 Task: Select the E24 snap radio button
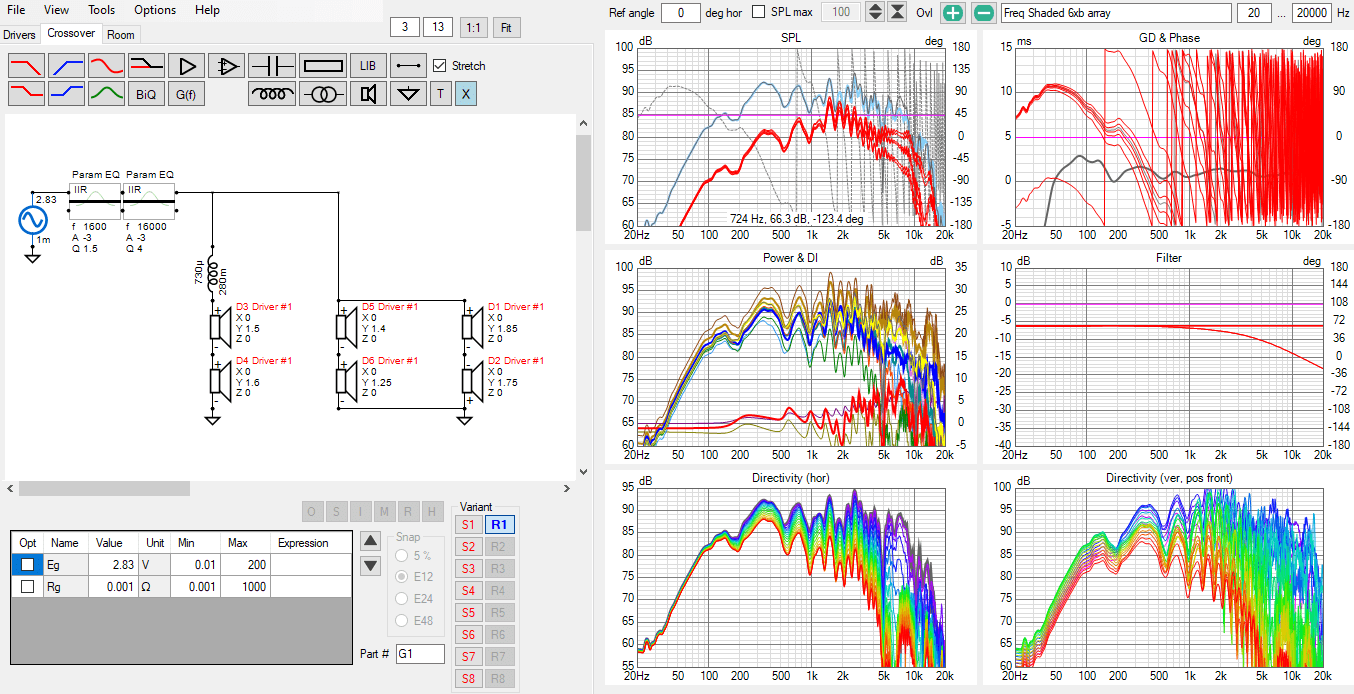pyautogui.click(x=403, y=599)
